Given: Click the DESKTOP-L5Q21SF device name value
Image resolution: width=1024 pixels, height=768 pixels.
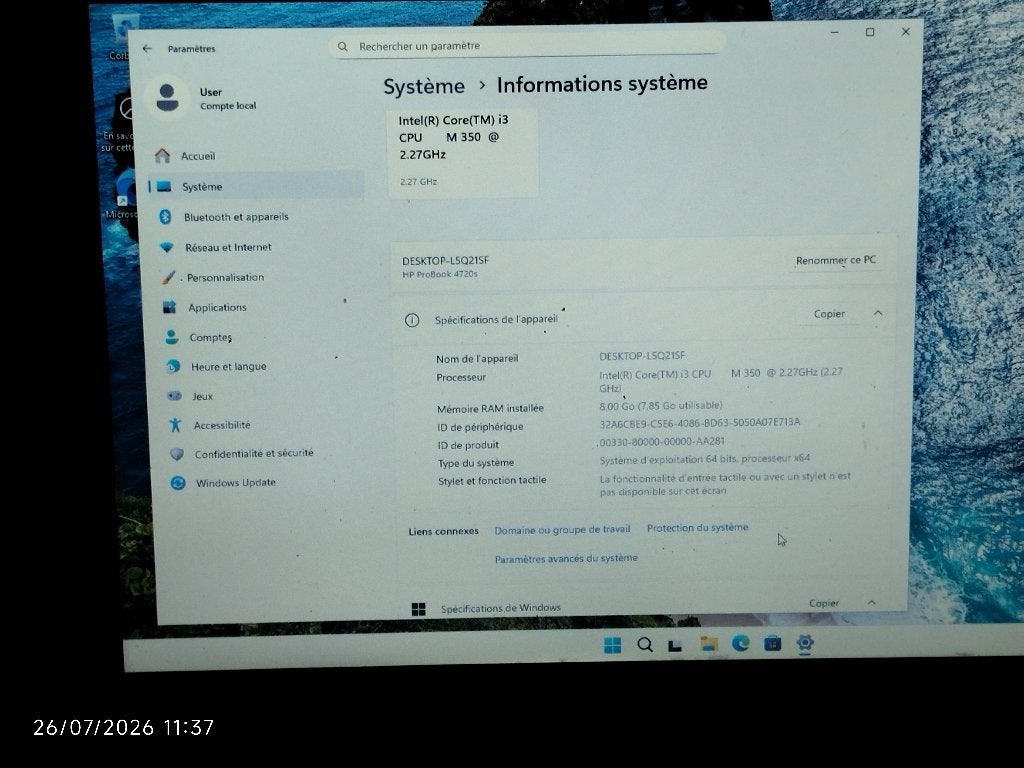Looking at the screenshot, I should [642, 356].
